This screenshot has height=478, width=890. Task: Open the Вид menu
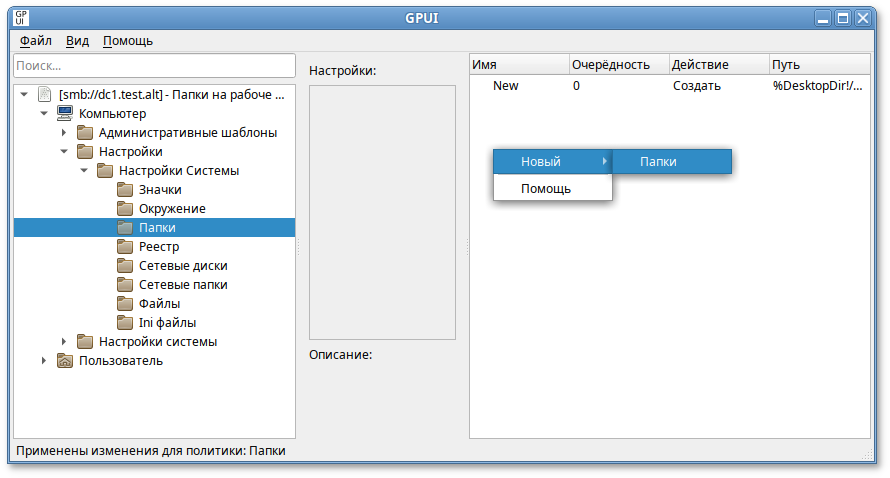tap(77, 41)
